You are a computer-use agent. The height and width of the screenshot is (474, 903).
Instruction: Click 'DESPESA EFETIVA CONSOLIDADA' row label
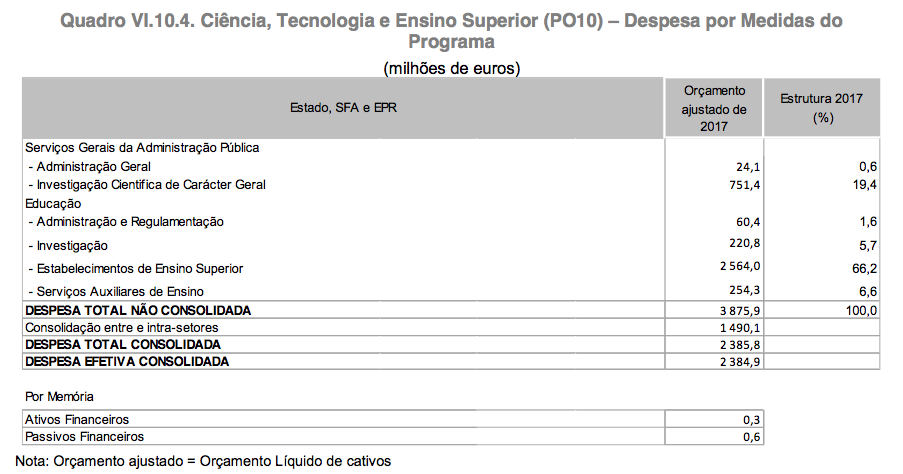tap(127, 360)
